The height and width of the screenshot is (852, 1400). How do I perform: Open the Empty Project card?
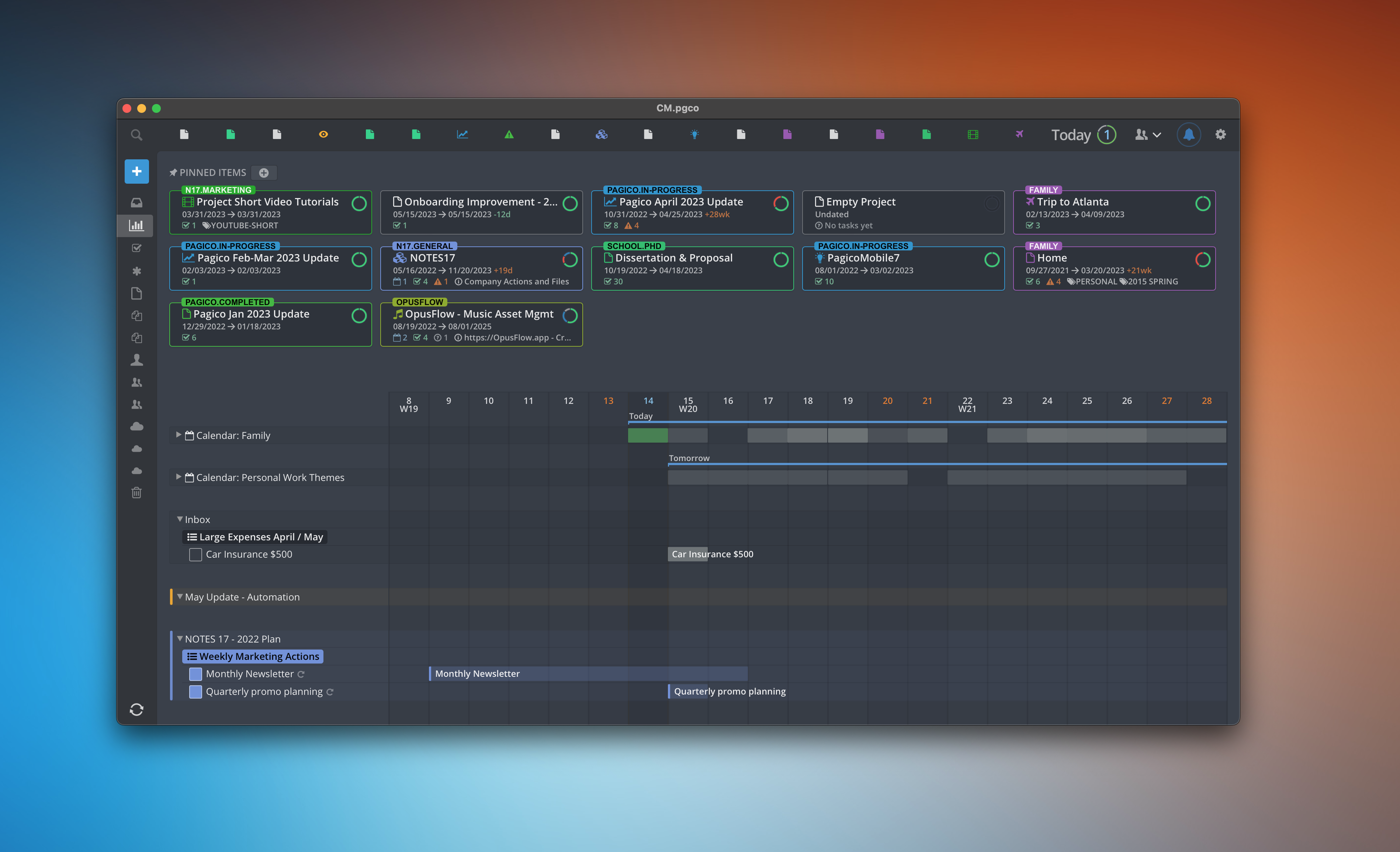pos(903,212)
